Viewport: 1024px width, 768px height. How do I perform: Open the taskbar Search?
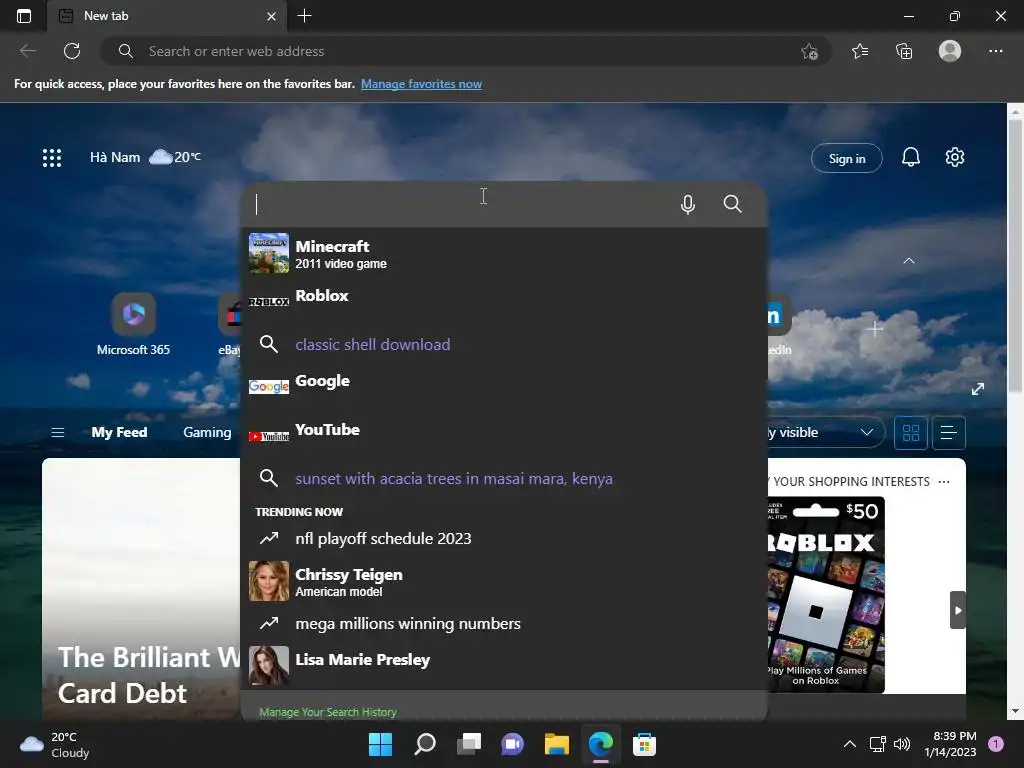click(x=424, y=744)
